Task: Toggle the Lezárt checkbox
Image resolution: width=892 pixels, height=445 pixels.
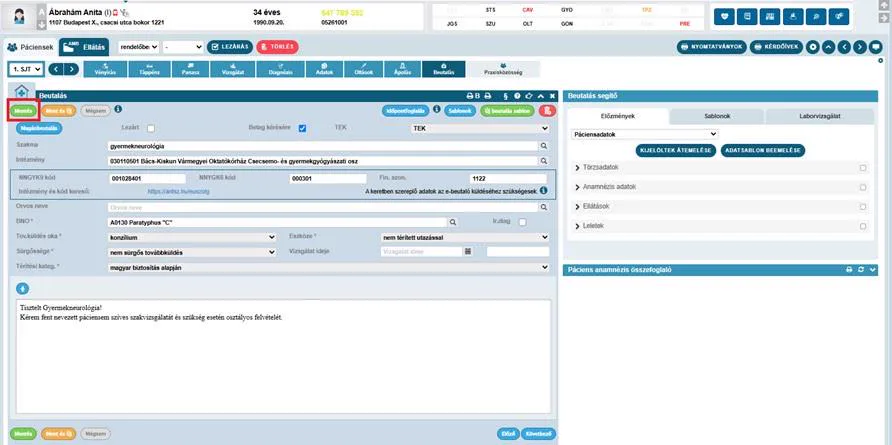Action: tap(151, 129)
